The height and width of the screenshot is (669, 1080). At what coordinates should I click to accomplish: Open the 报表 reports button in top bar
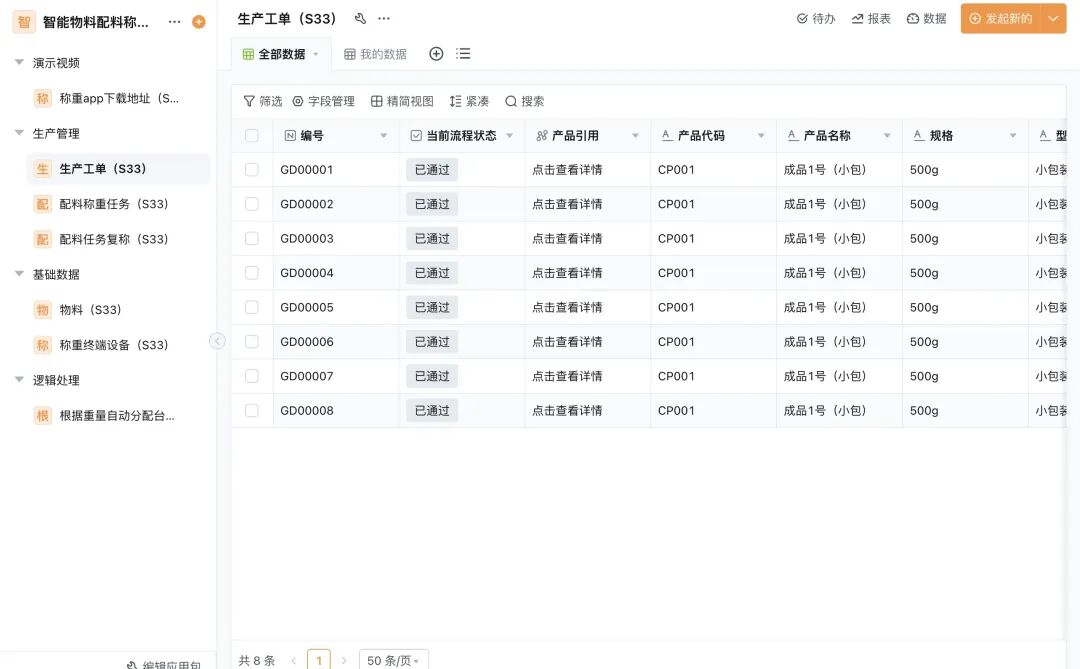click(871, 19)
